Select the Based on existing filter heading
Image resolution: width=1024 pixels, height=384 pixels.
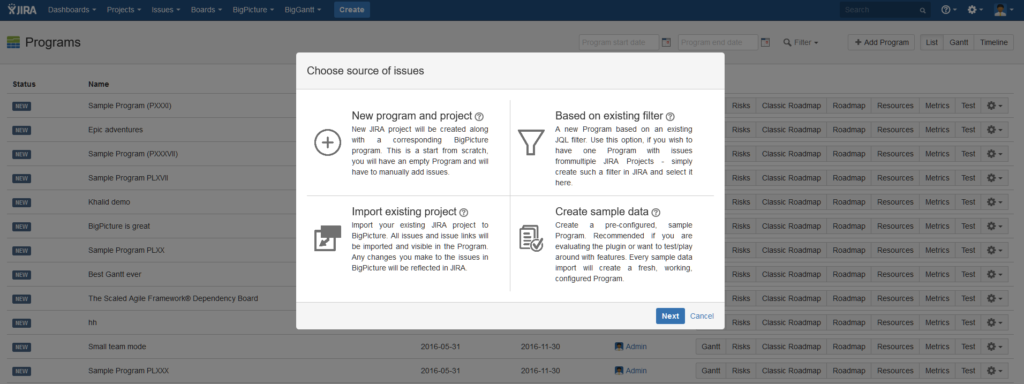point(609,116)
